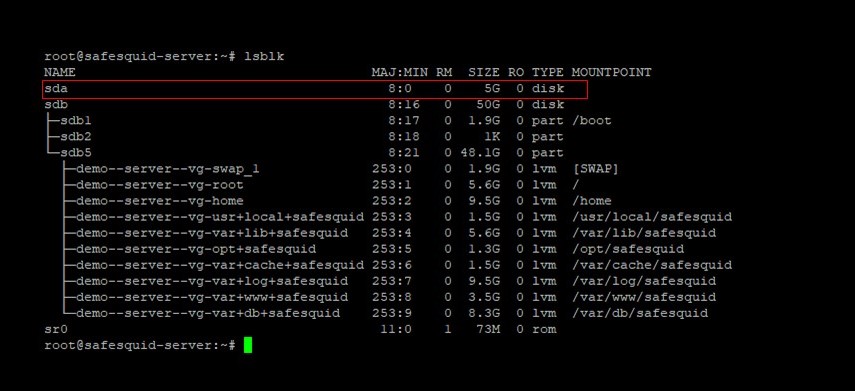Click the /usr/local/safesquid mountpoint
855x391 pixels.
(652, 217)
